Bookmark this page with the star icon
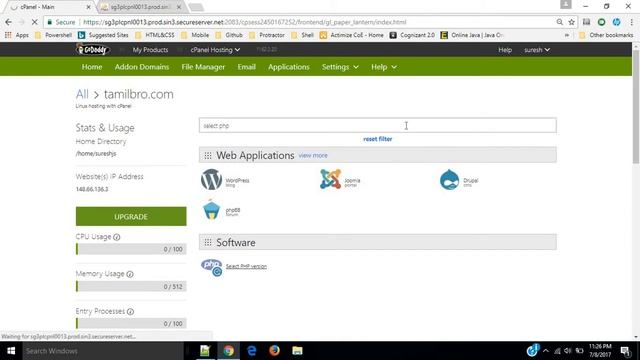The width and height of the screenshot is (640, 360). pyautogui.click(x=571, y=22)
